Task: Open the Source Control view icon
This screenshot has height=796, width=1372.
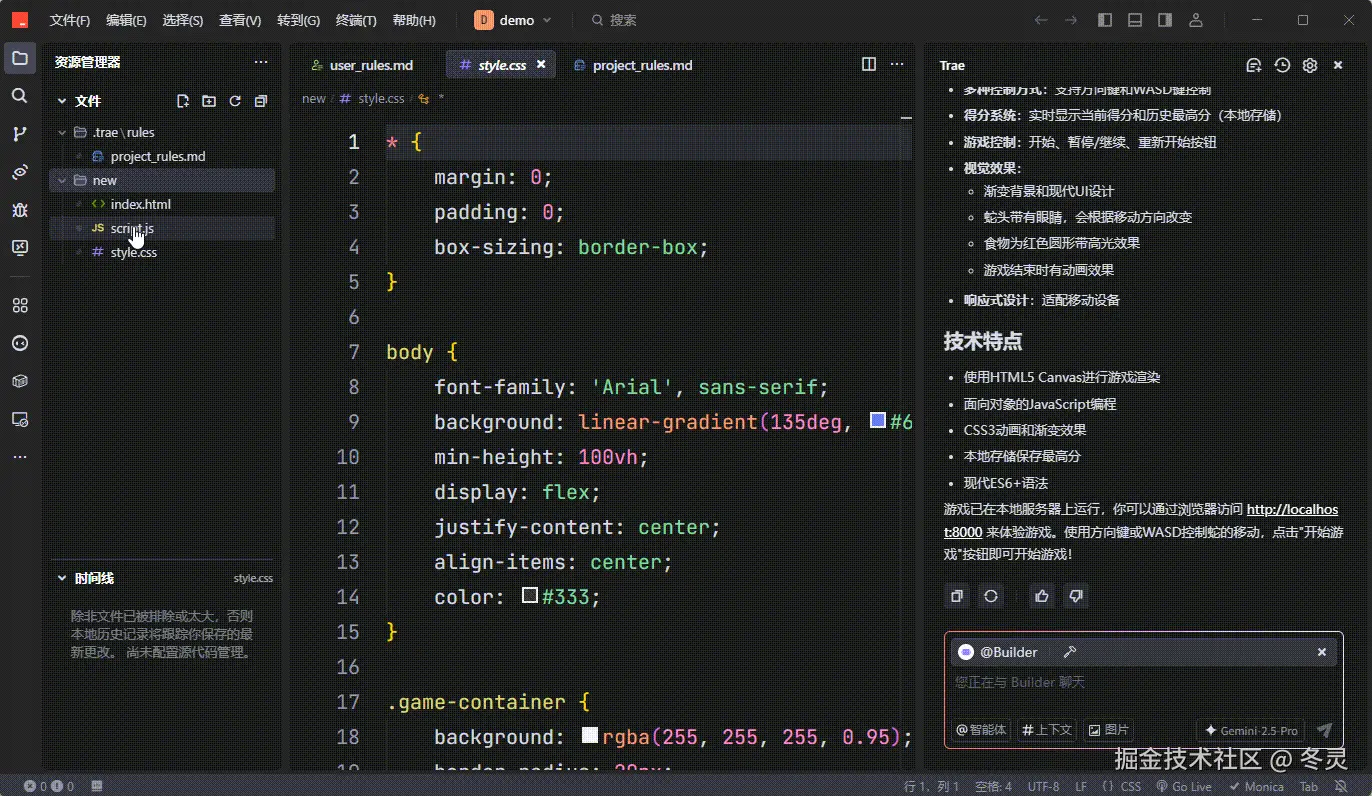Action: click(x=20, y=134)
